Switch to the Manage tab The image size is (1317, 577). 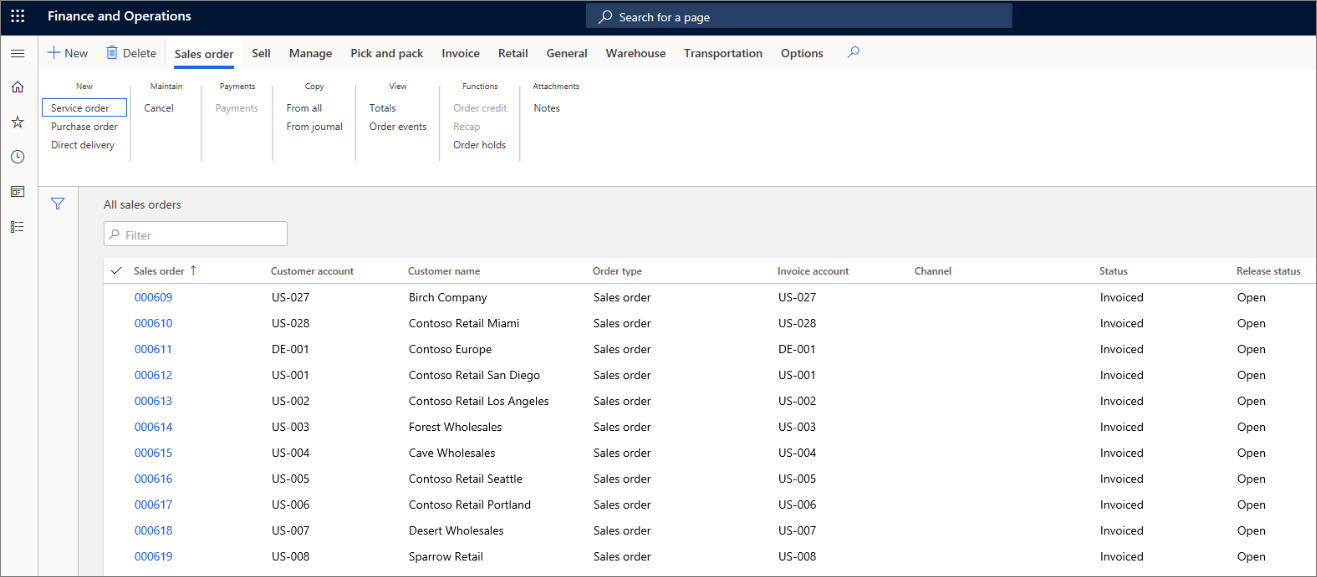(x=310, y=54)
